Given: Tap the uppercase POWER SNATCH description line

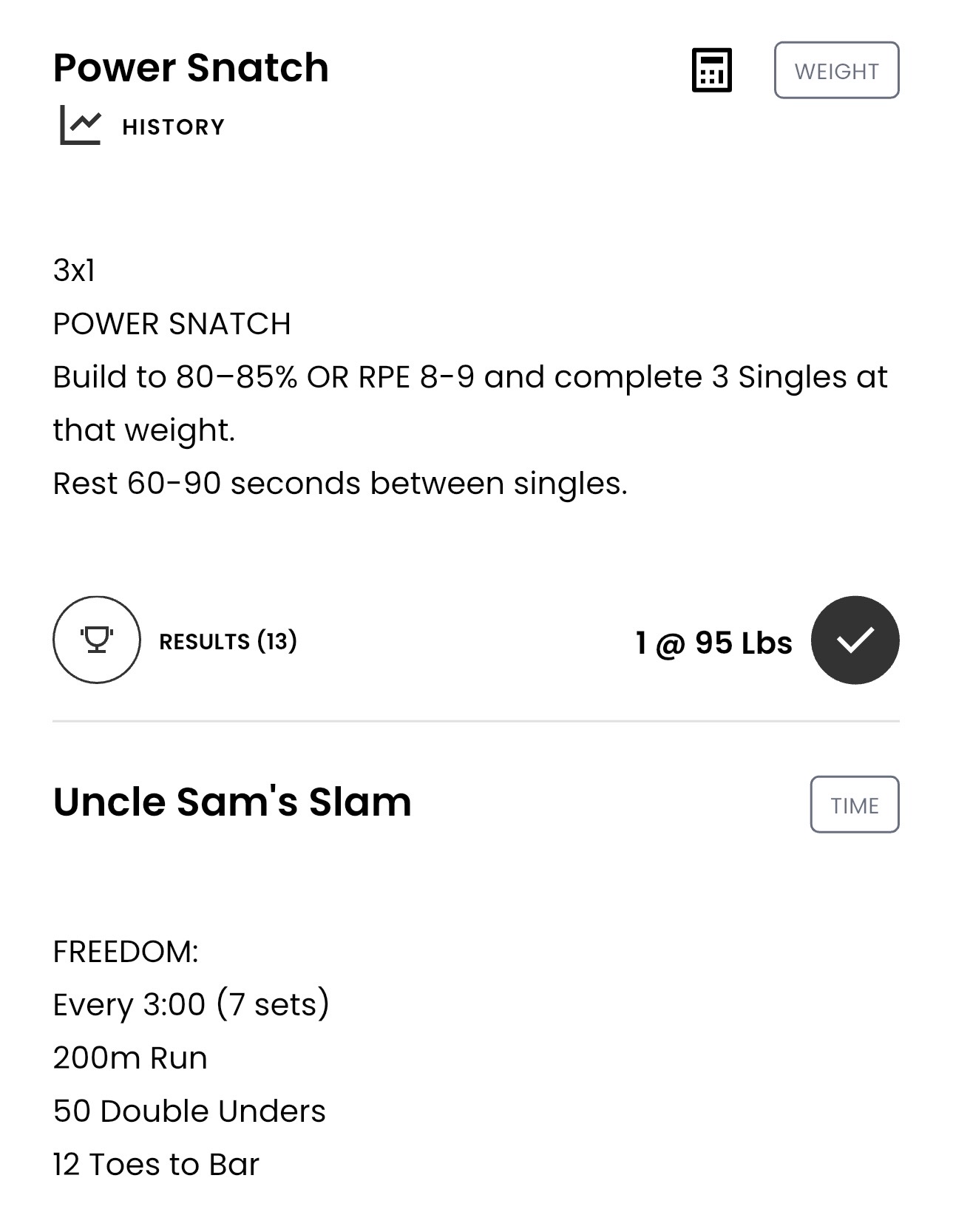Looking at the screenshot, I should coord(172,324).
